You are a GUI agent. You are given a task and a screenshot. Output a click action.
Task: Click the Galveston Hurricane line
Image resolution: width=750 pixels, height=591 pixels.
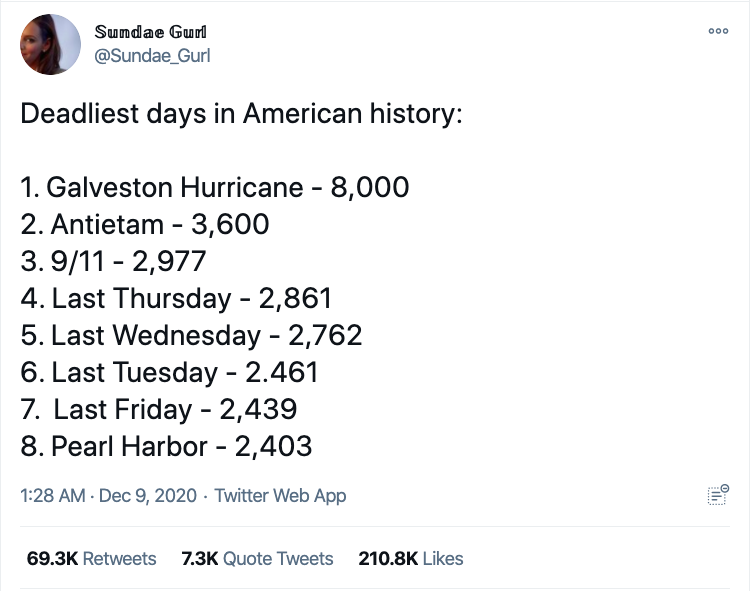coord(215,187)
